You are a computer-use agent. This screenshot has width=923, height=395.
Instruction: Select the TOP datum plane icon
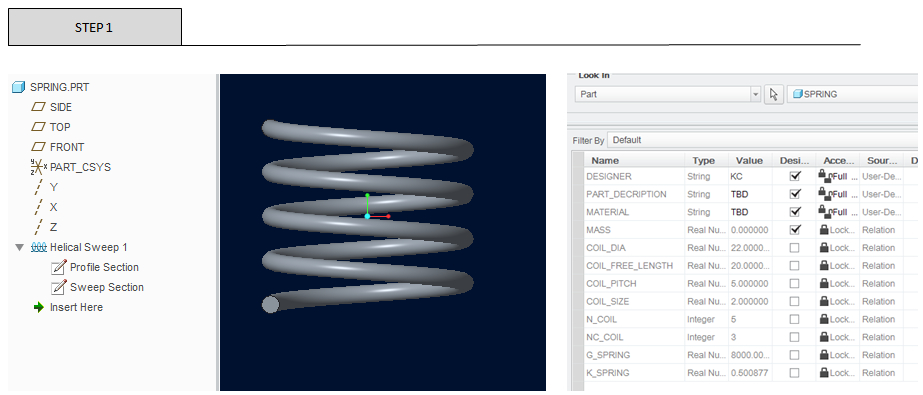[39, 127]
